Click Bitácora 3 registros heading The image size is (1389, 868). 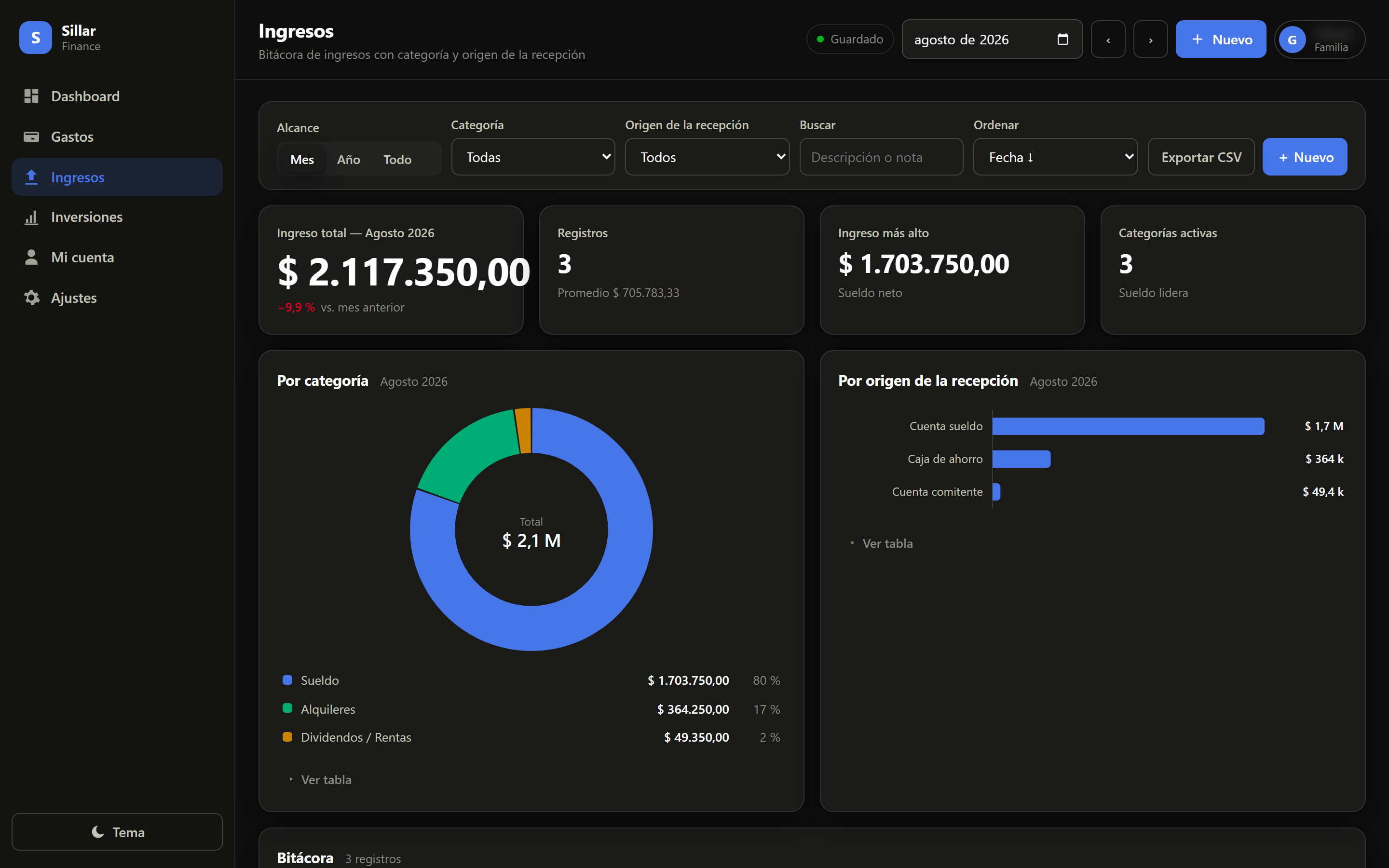tap(339, 858)
